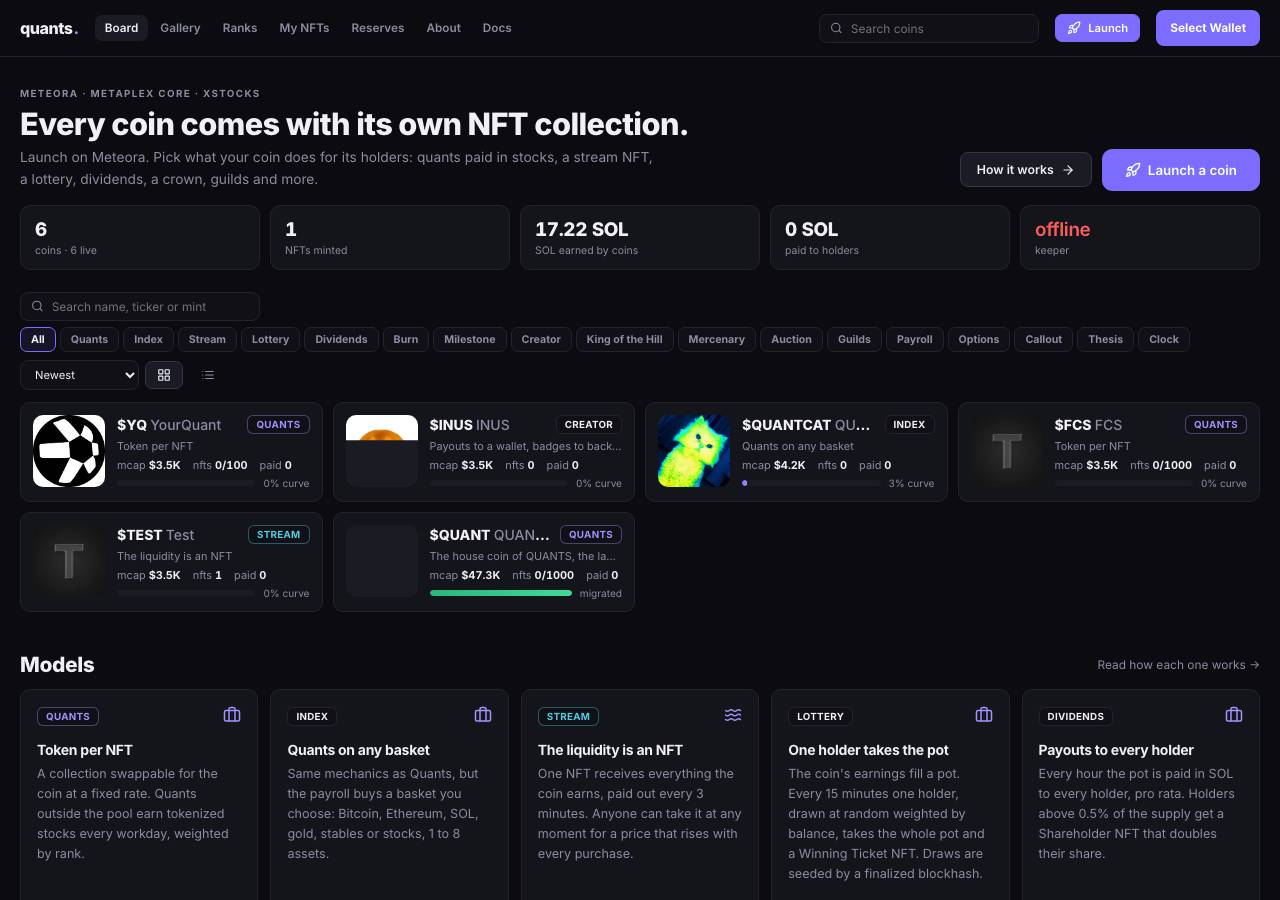Click briefcase icon on Index model card

point(483,715)
